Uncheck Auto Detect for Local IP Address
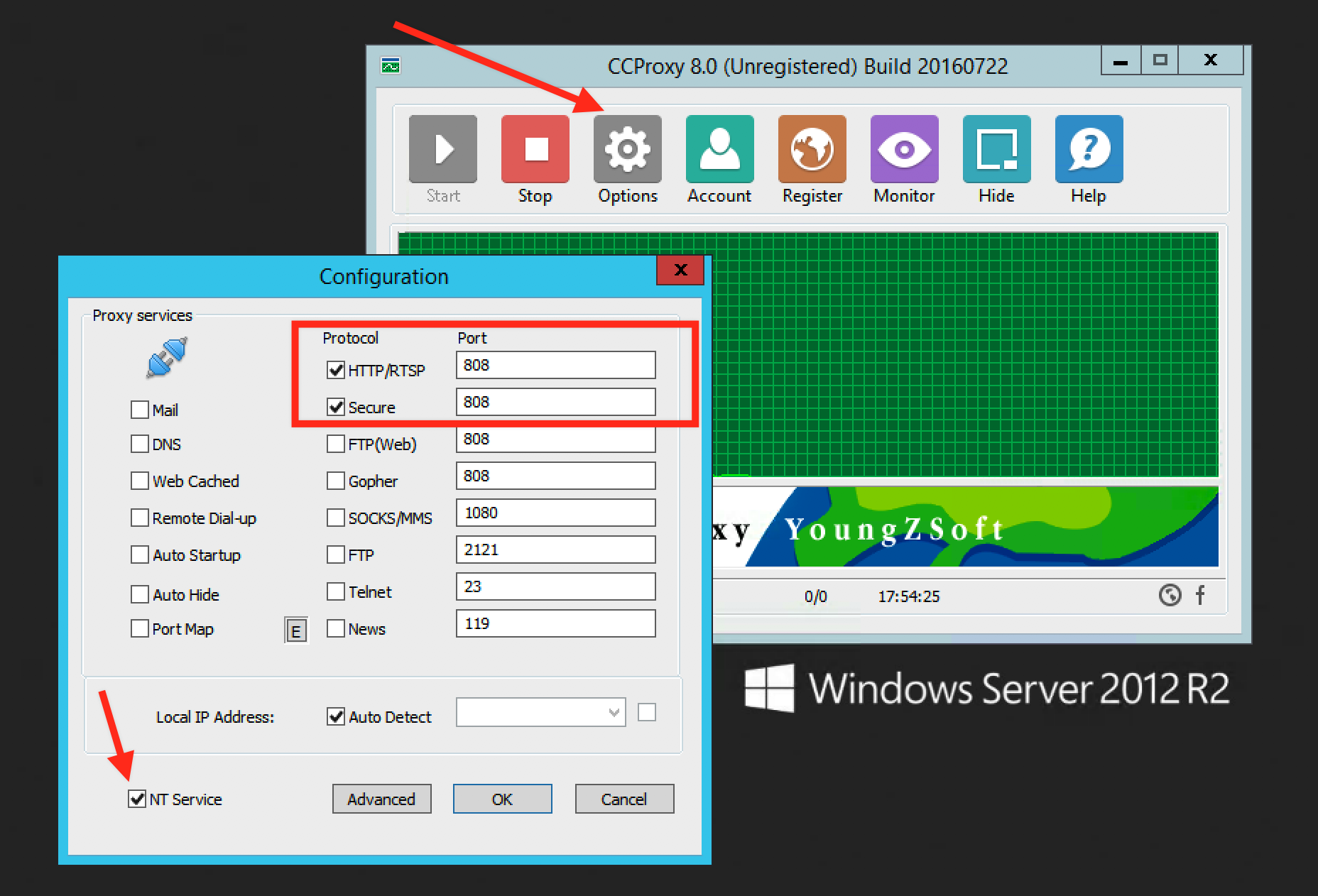Image resolution: width=1318 pixels, height=896 pixels. pos(335,716)
